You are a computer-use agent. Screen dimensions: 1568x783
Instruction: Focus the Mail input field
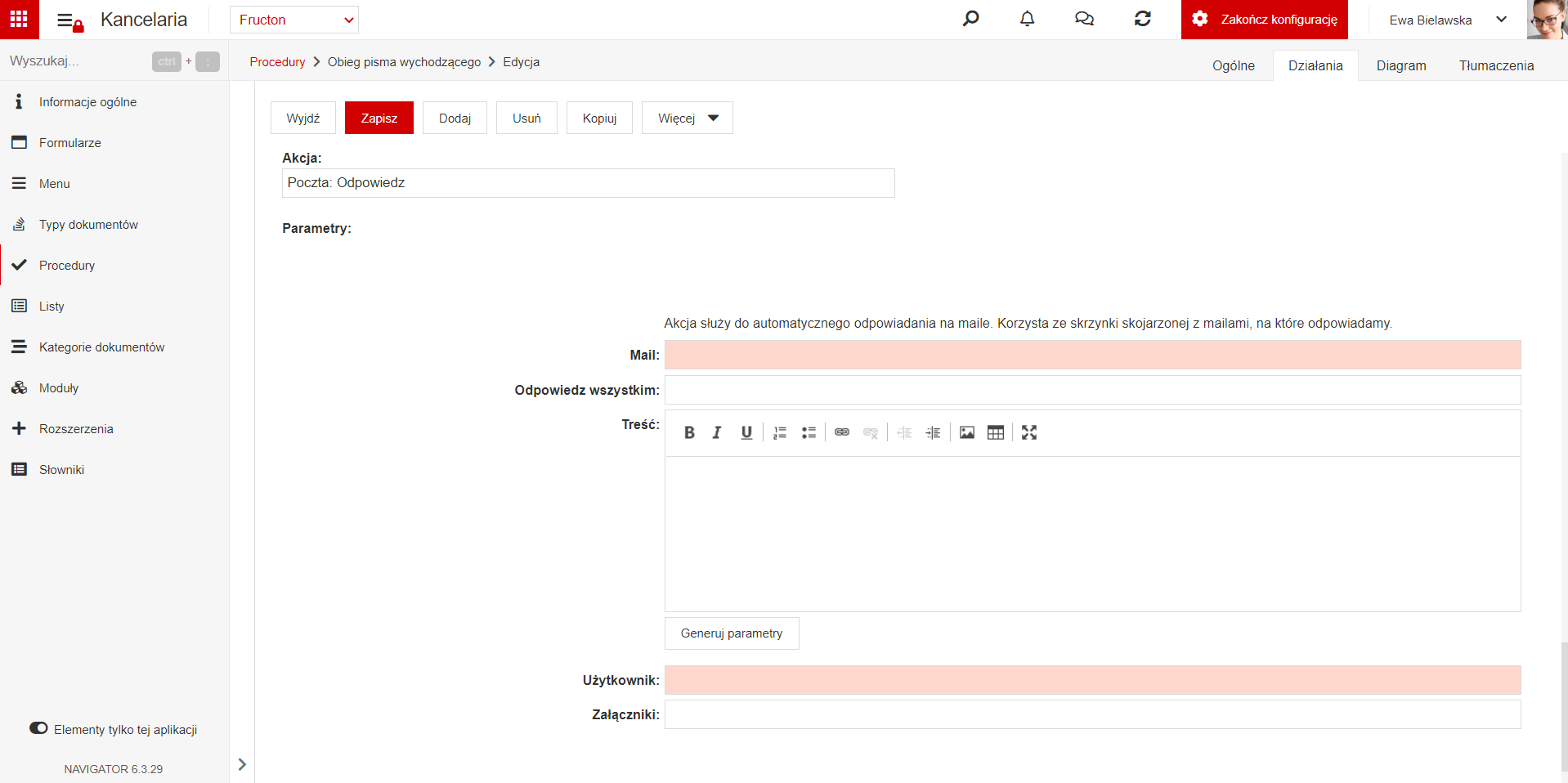click(x=1092, y=355)
